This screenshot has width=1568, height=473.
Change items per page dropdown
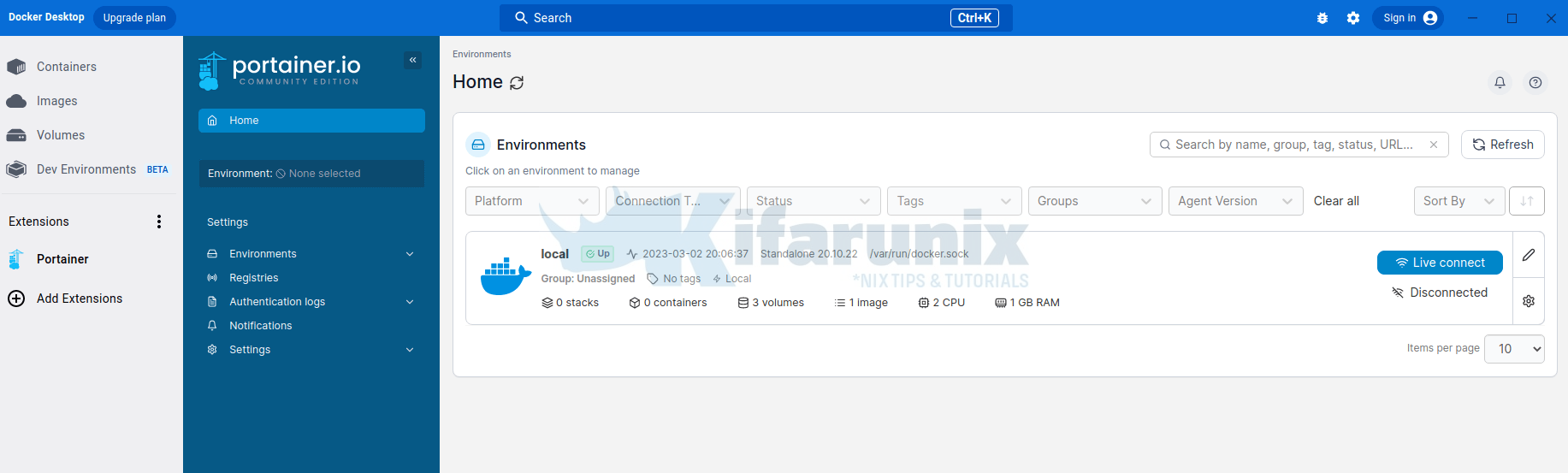coord(1514,349)
